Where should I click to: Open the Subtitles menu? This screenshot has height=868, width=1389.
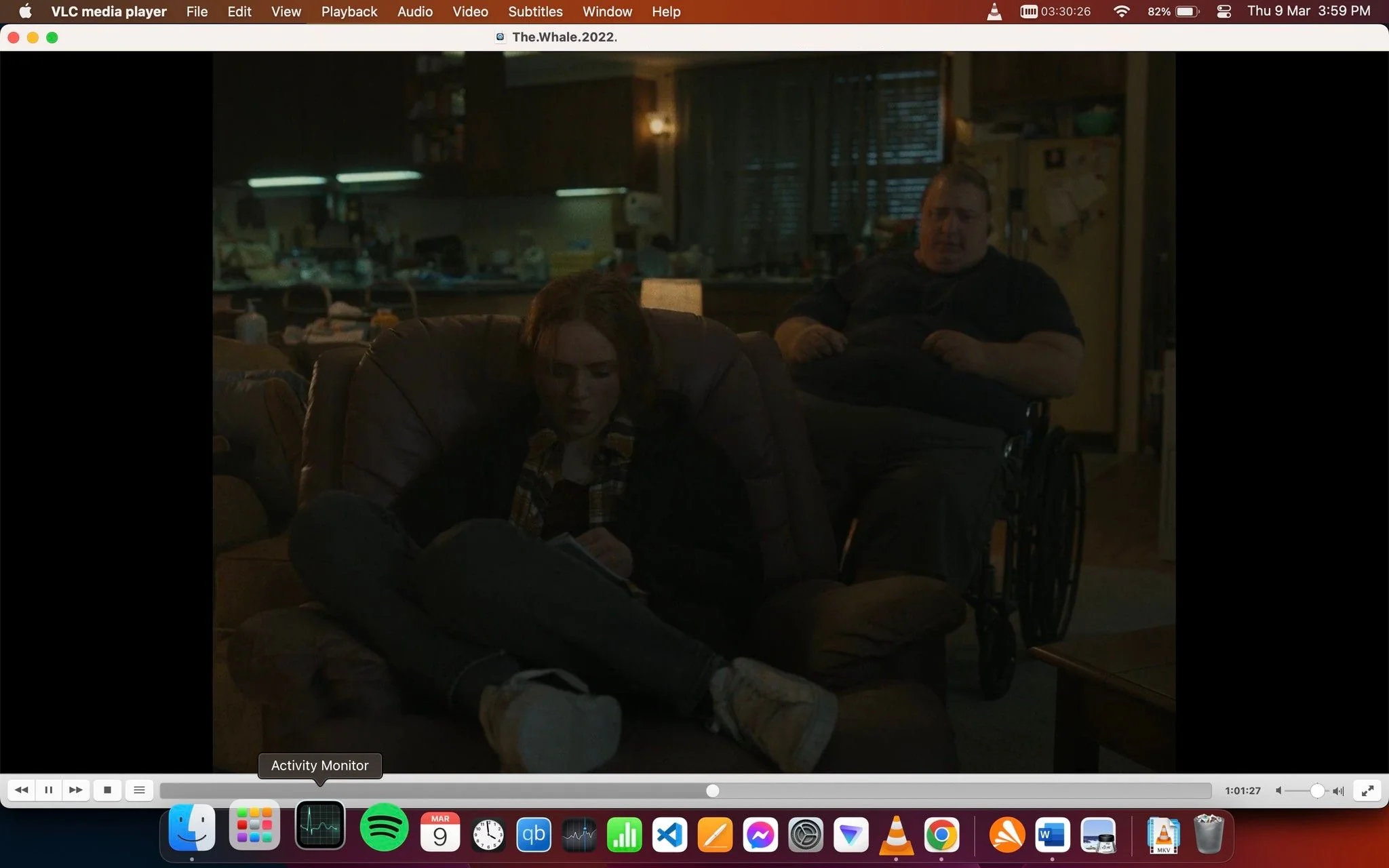[x=535, y=12]
